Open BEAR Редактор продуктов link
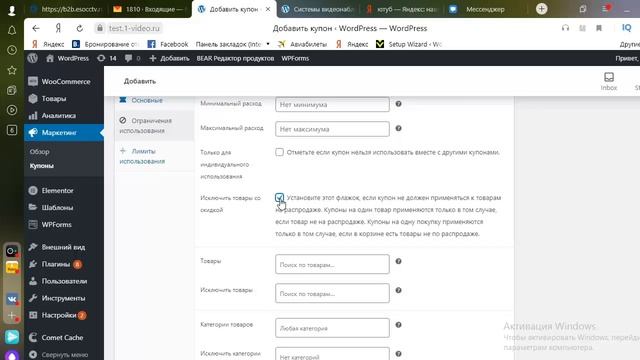Viewport: 640px width, 360px height. [235, 58]
